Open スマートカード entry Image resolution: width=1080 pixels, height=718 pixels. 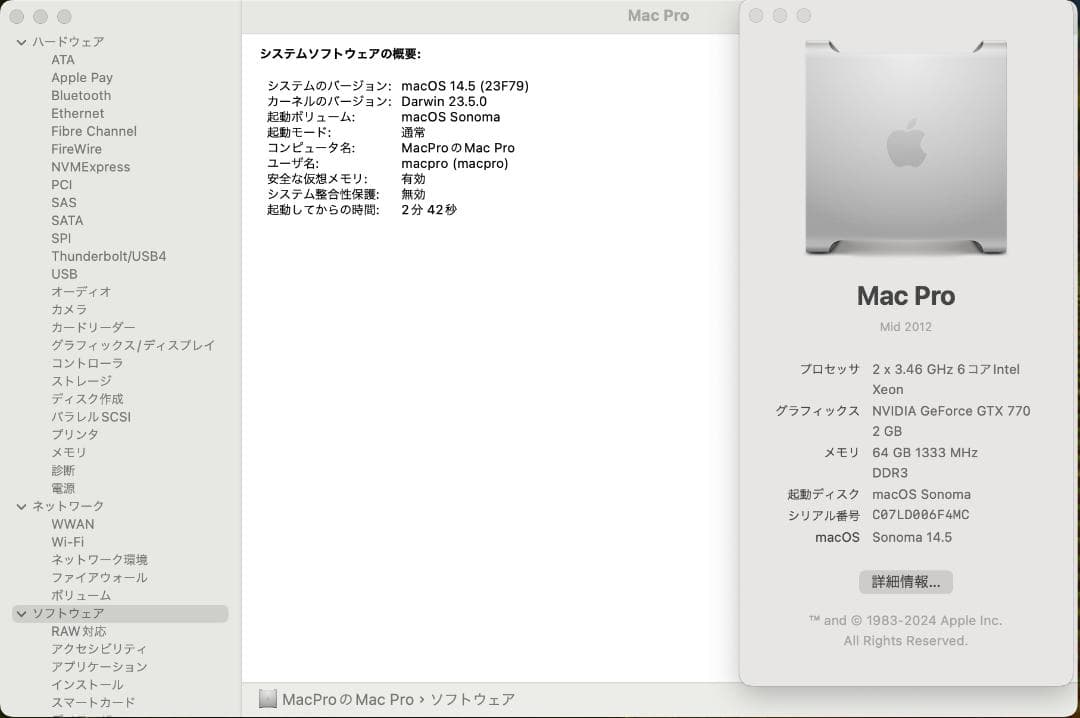pyautogui.click(x=93, y=703)
